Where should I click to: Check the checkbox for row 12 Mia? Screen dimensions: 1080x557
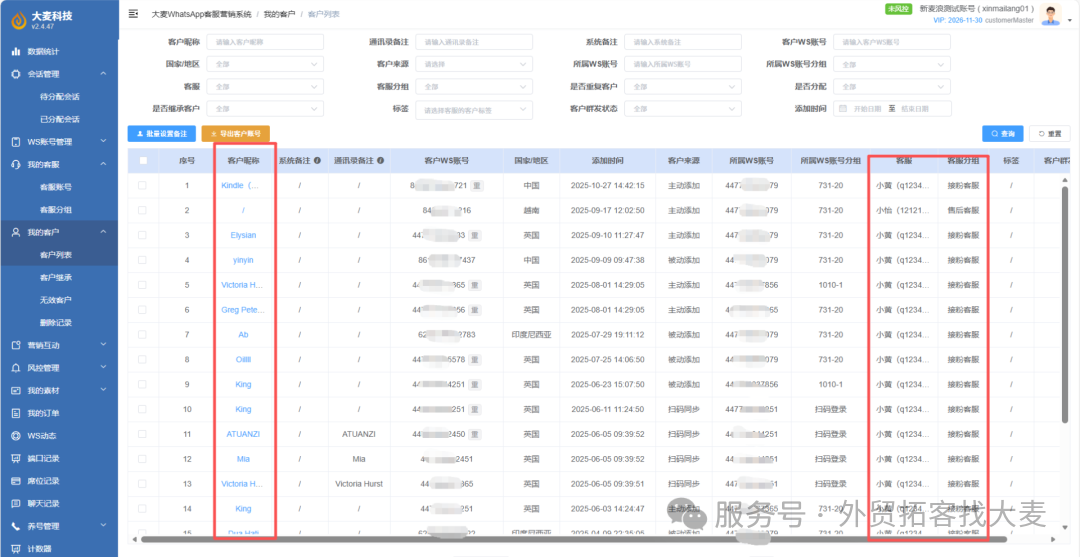point(143,458)
